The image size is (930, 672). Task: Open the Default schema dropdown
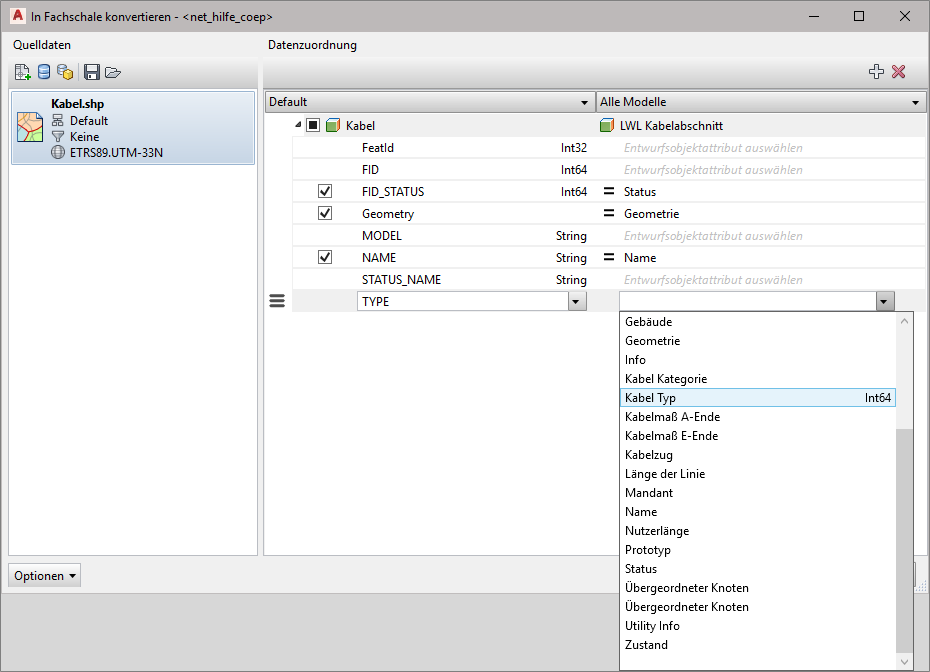coord(430,102)
